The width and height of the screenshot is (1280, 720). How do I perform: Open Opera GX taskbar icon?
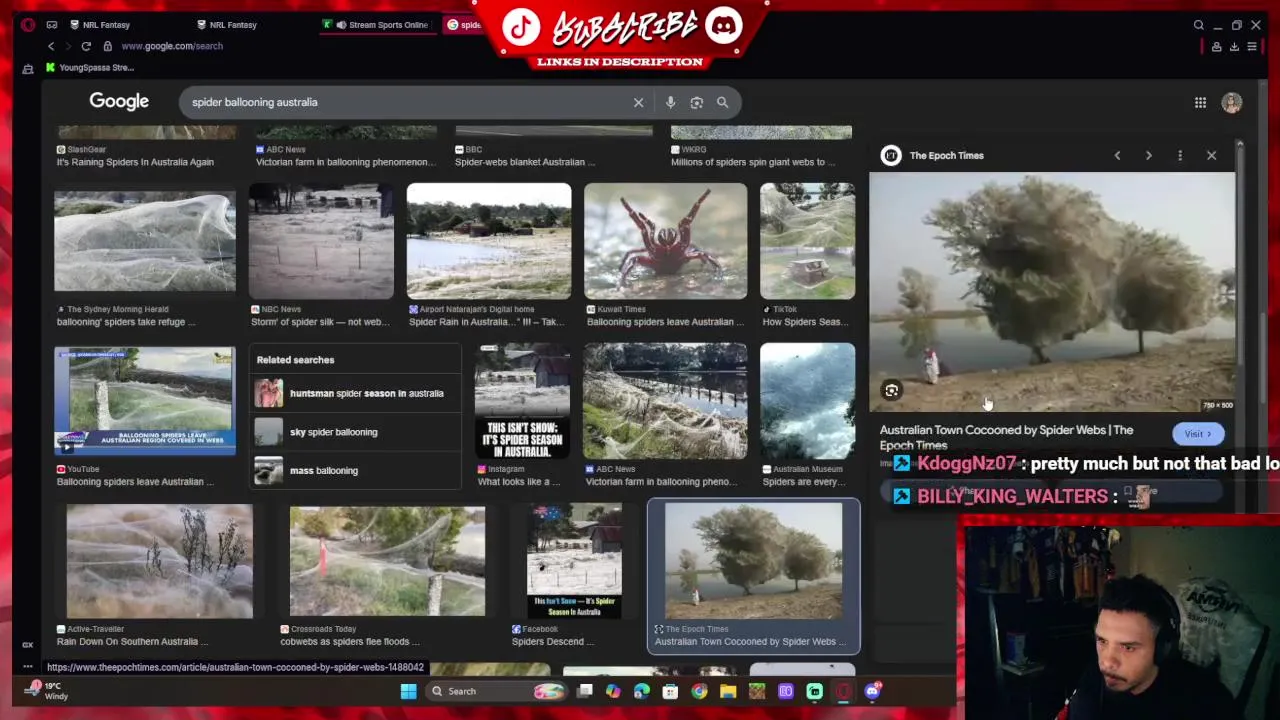tap(843, 691)
